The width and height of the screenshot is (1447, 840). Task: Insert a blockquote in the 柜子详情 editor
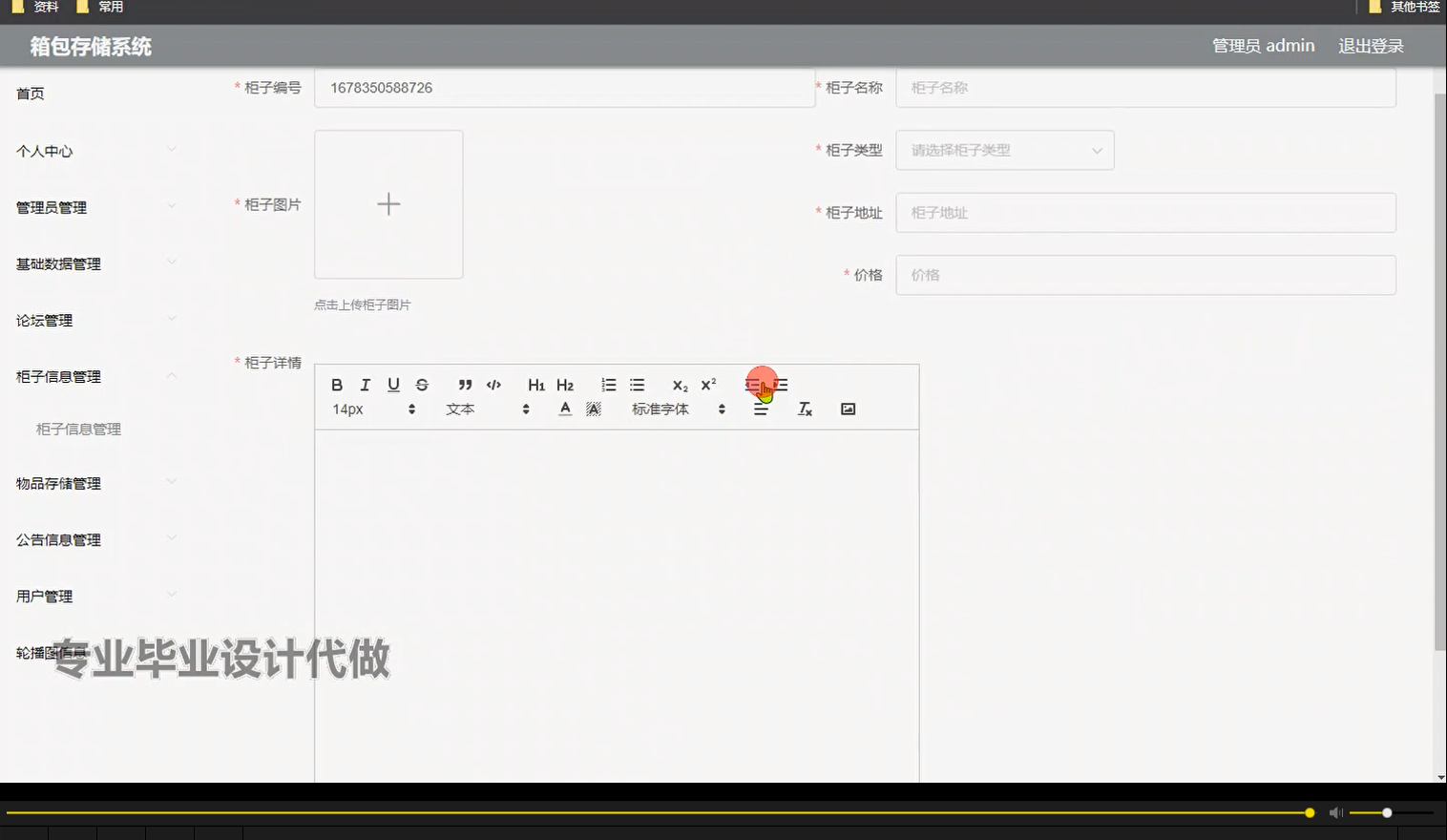point(465,385)
